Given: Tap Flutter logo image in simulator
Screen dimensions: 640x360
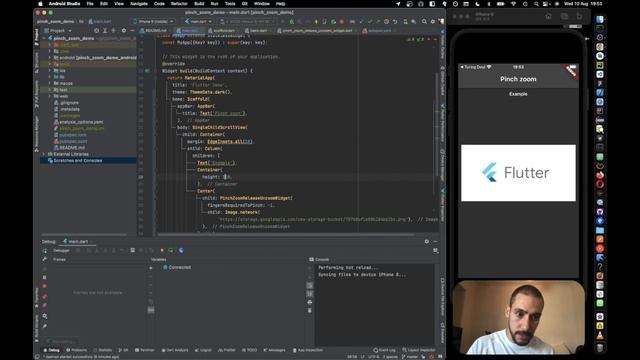Looking at the screenshot, I should (518, 173).
